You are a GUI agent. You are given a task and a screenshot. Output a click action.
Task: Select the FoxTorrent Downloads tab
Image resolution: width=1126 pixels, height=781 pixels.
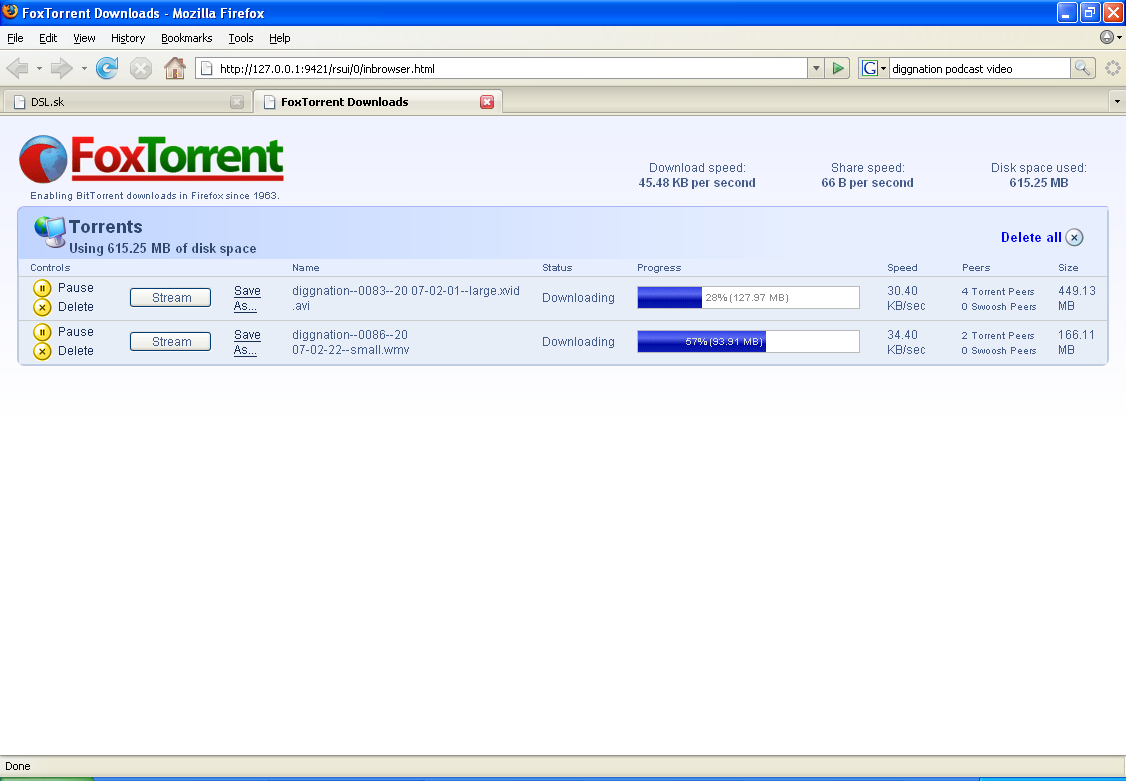378,102
